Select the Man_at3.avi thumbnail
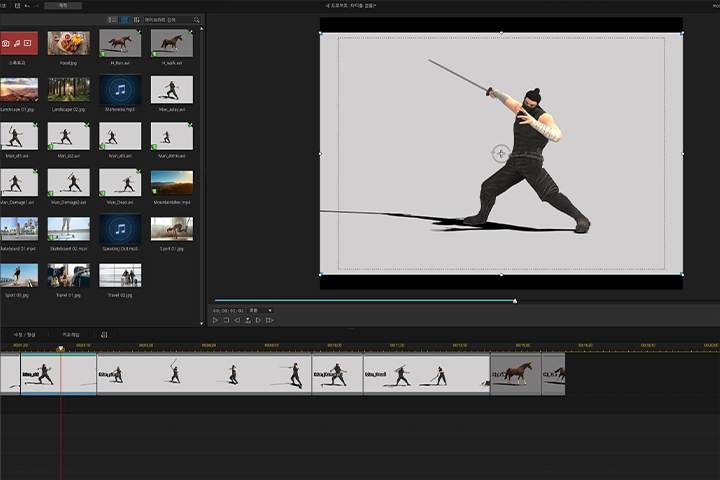 (x=120, y=136)
